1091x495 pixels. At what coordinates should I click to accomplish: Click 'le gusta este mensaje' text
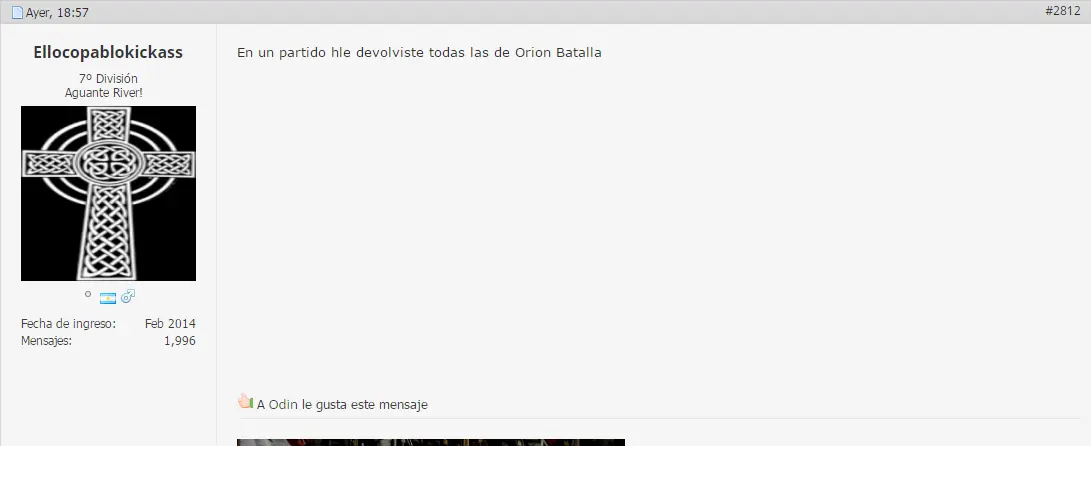[365, 405]
